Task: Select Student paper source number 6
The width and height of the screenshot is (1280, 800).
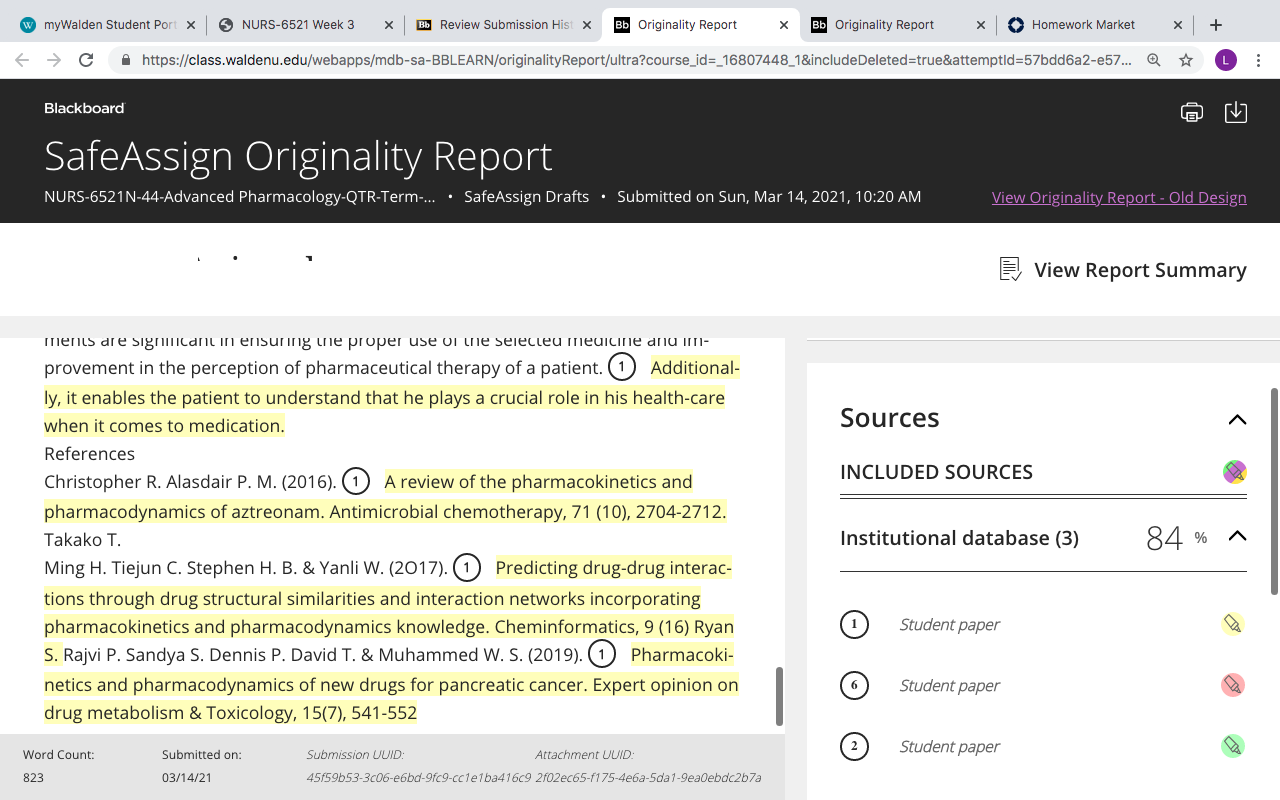Action: tap(949, 685)
